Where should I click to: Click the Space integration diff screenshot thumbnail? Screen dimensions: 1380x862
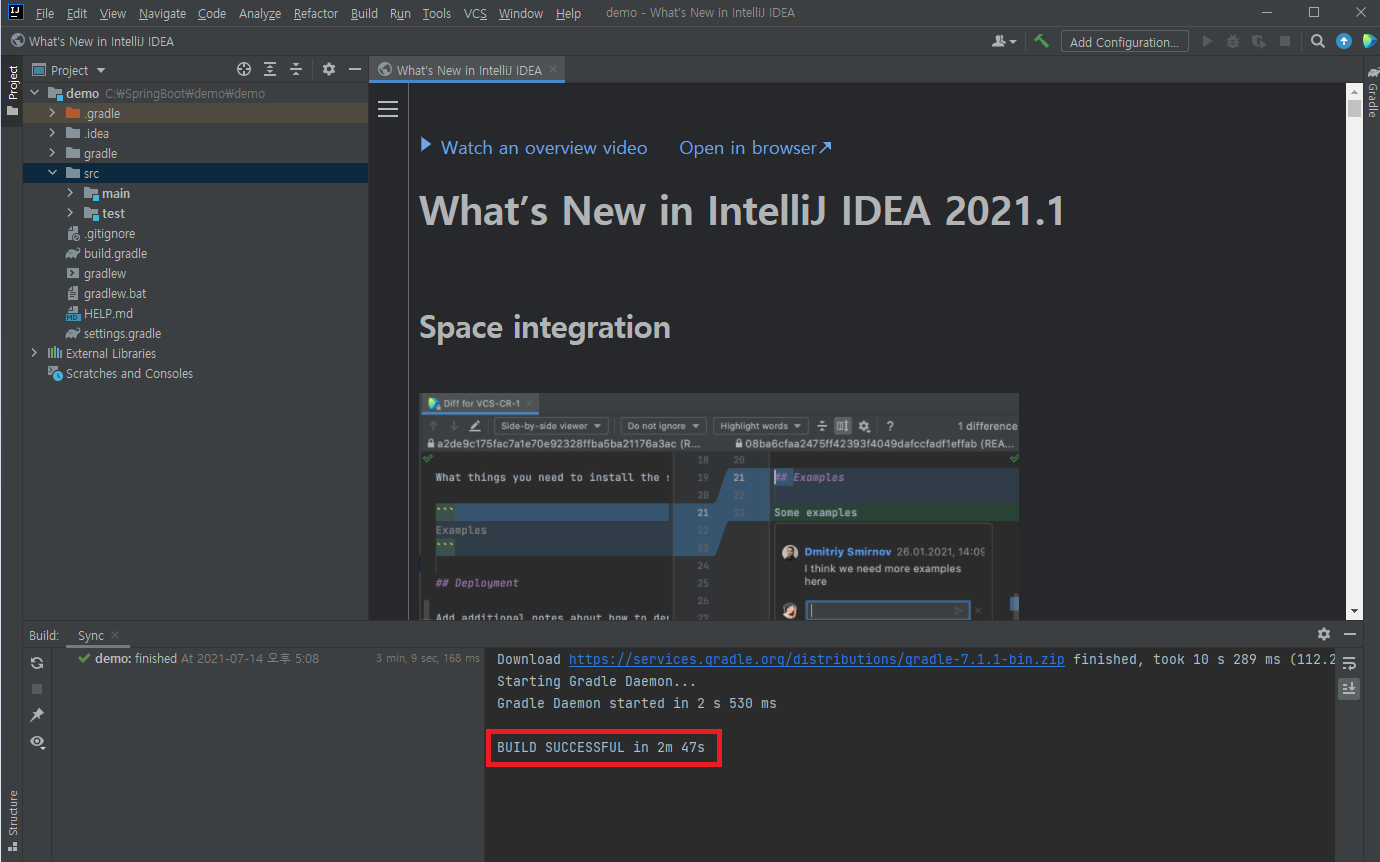pyautogui.click(x=719, y=506)
